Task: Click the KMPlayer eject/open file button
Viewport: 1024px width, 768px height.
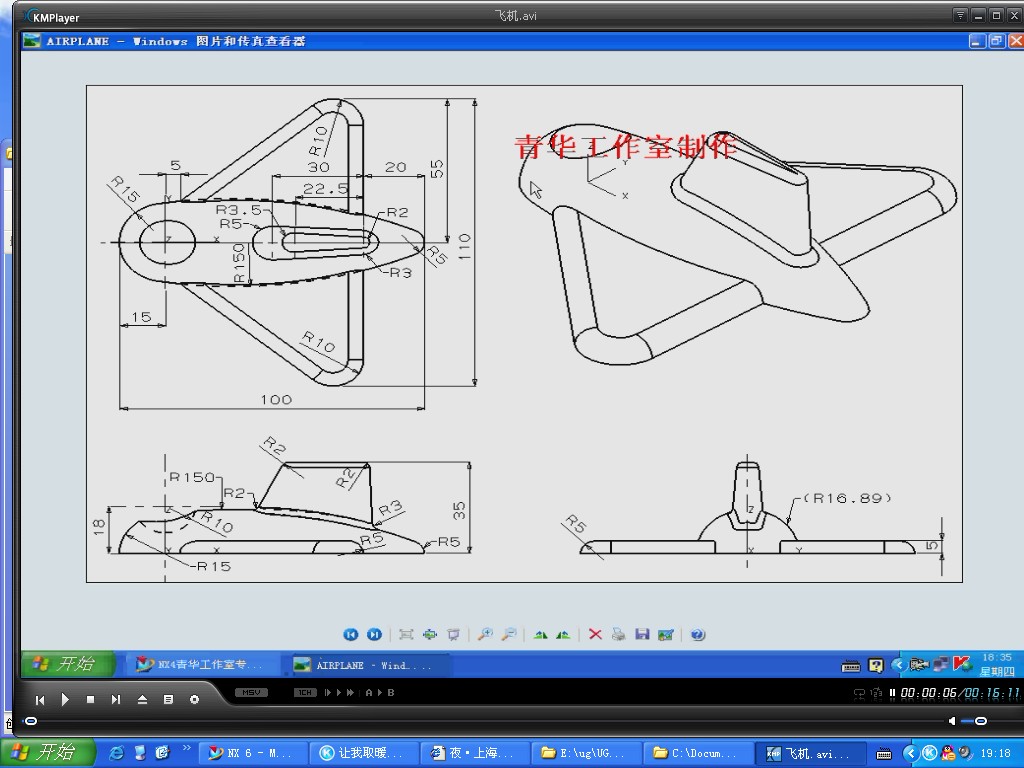Action: [x=142, y=699]
